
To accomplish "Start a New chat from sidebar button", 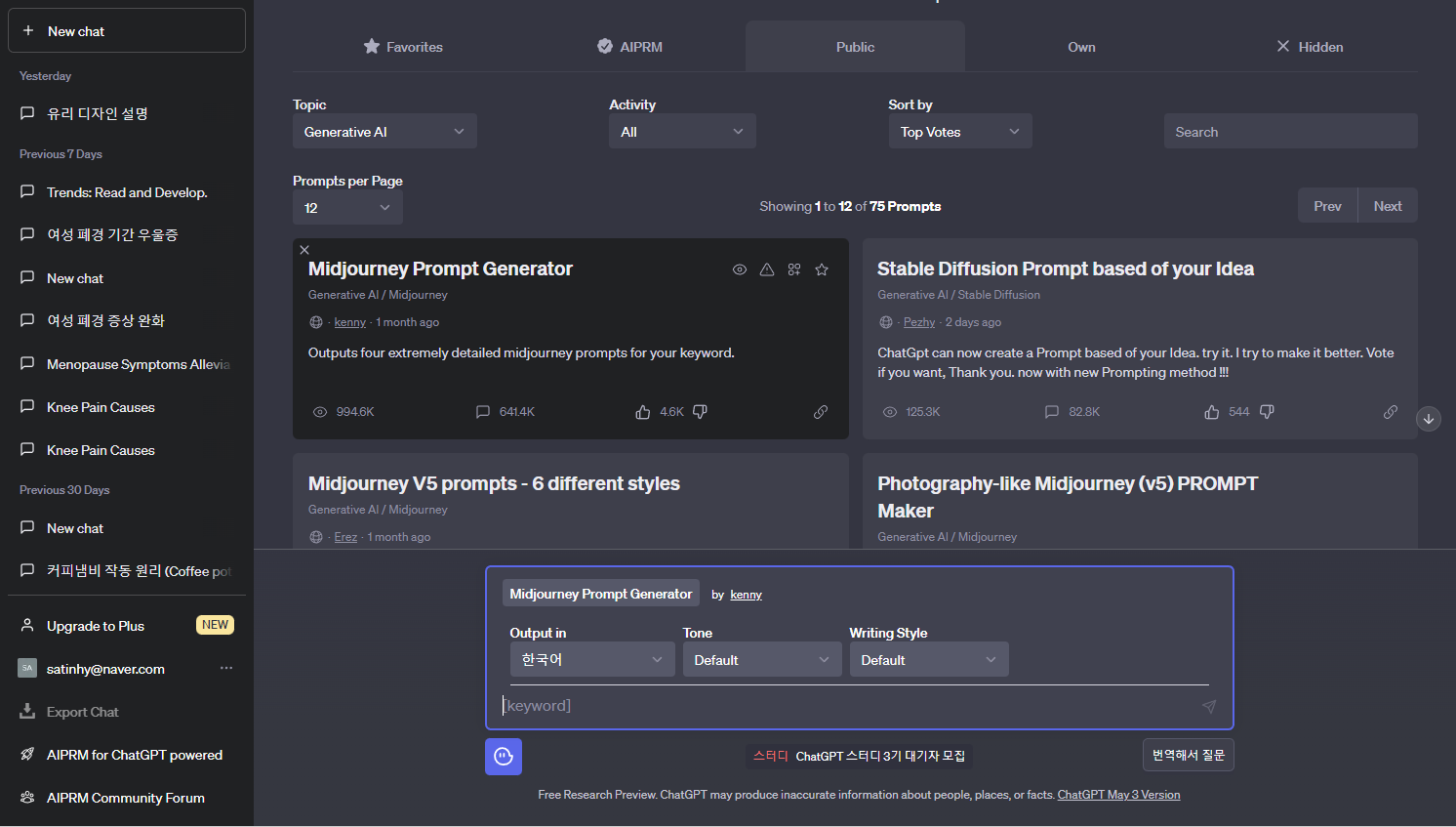I will click(127, 30).
